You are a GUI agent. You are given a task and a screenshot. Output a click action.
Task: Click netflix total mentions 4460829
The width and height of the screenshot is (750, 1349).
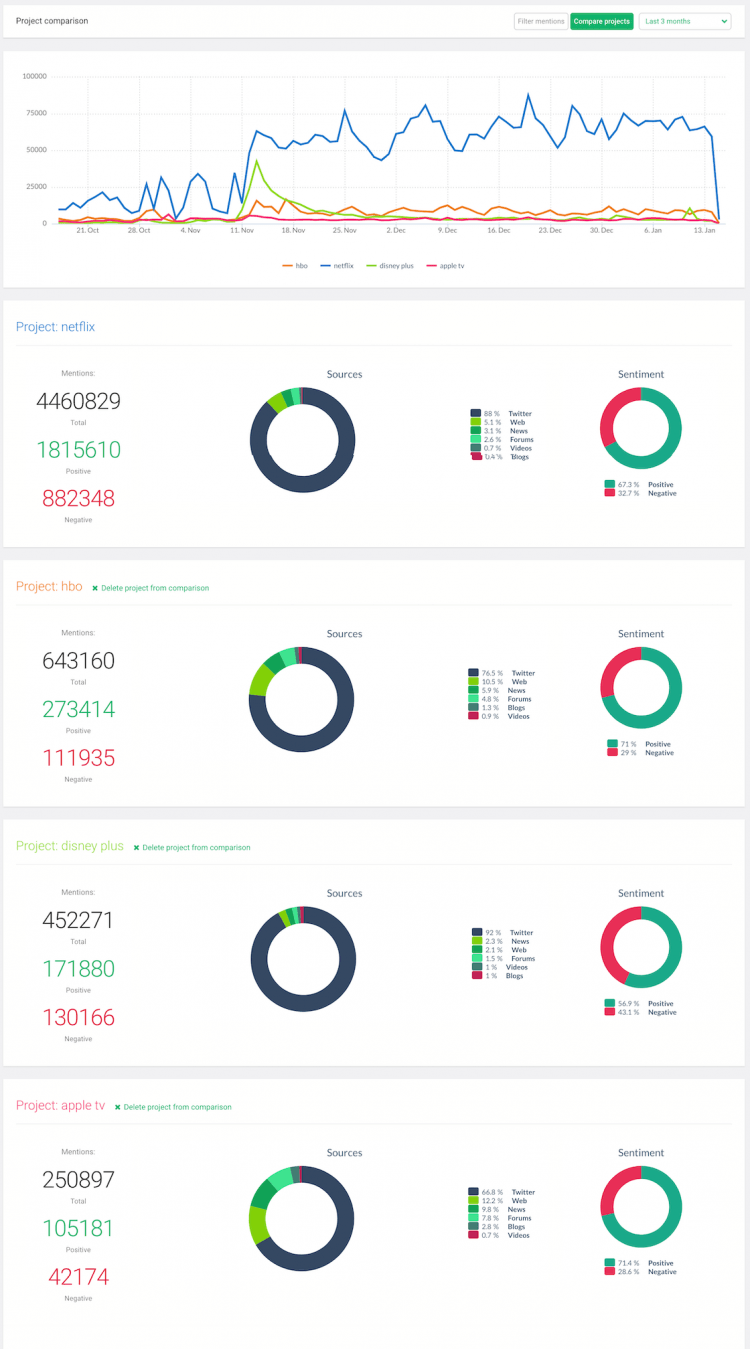pyautogui.click(x=78, y=402)
